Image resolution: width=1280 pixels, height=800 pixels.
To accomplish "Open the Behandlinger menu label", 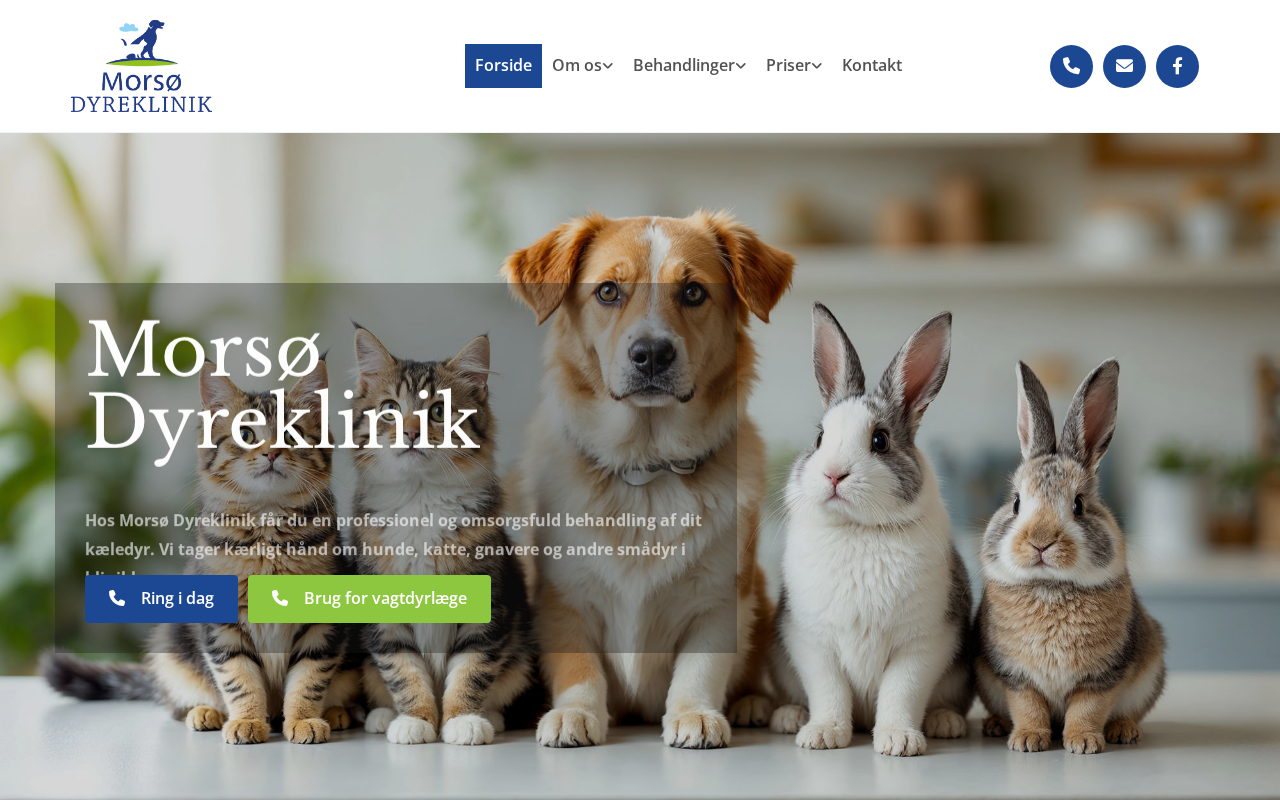I will tap(684, 66).
